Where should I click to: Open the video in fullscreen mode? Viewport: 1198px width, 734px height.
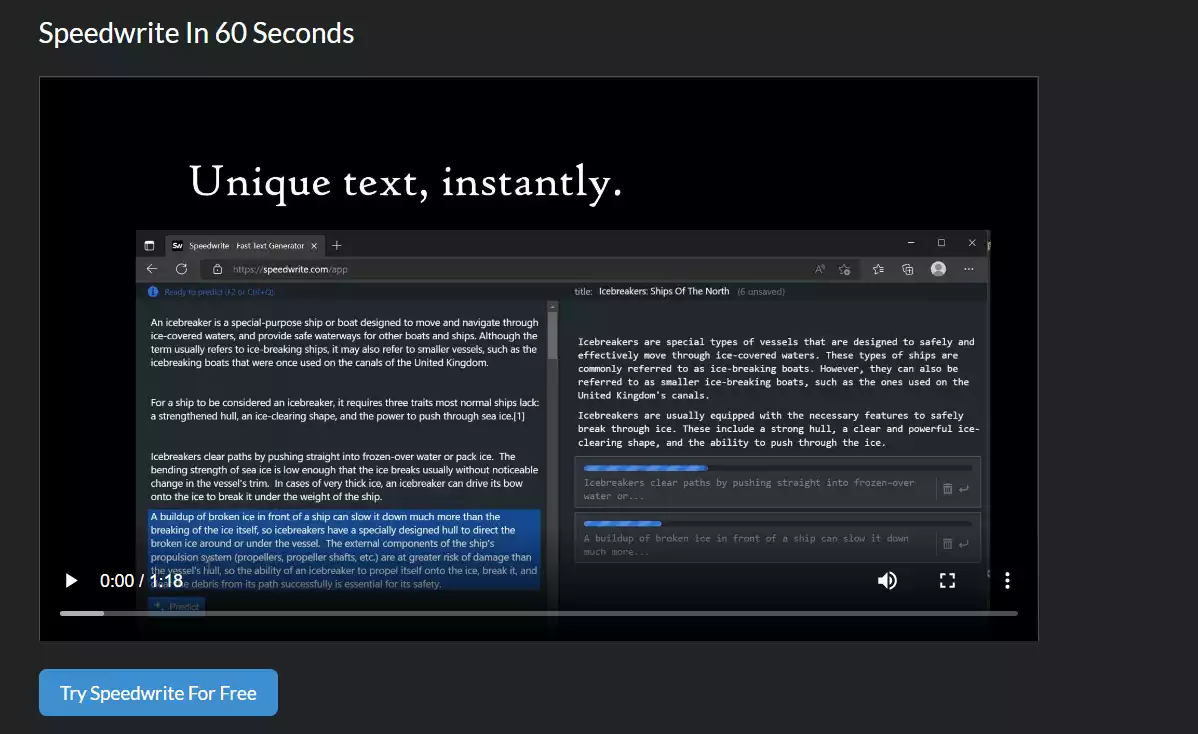coord(947,580)
